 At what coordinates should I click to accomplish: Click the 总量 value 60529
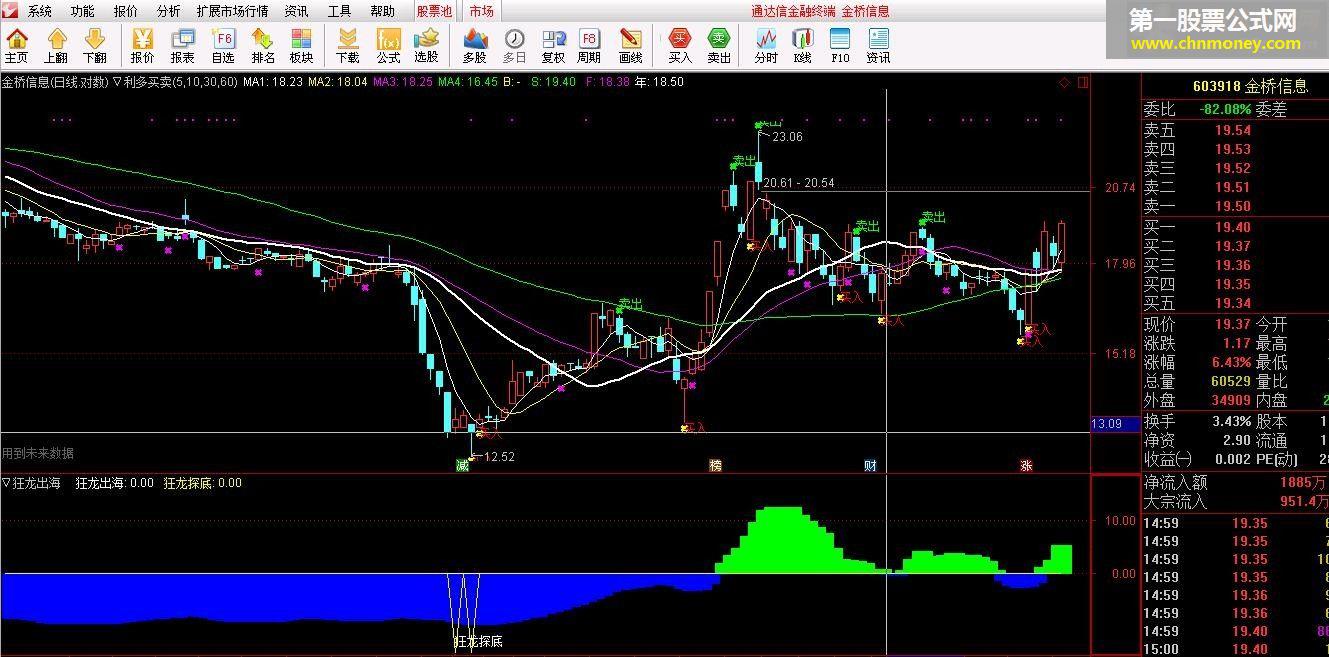click(x=1230, y=382)
